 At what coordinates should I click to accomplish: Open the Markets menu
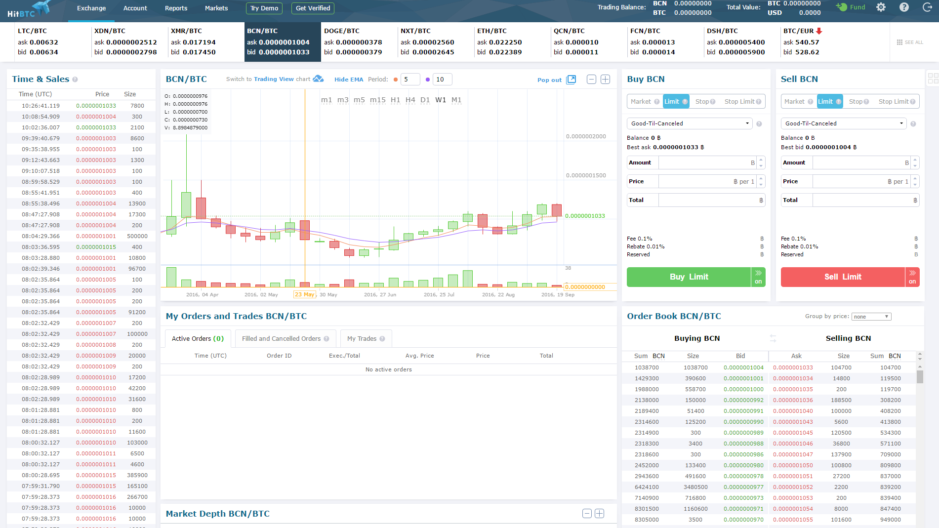point(216,8)
